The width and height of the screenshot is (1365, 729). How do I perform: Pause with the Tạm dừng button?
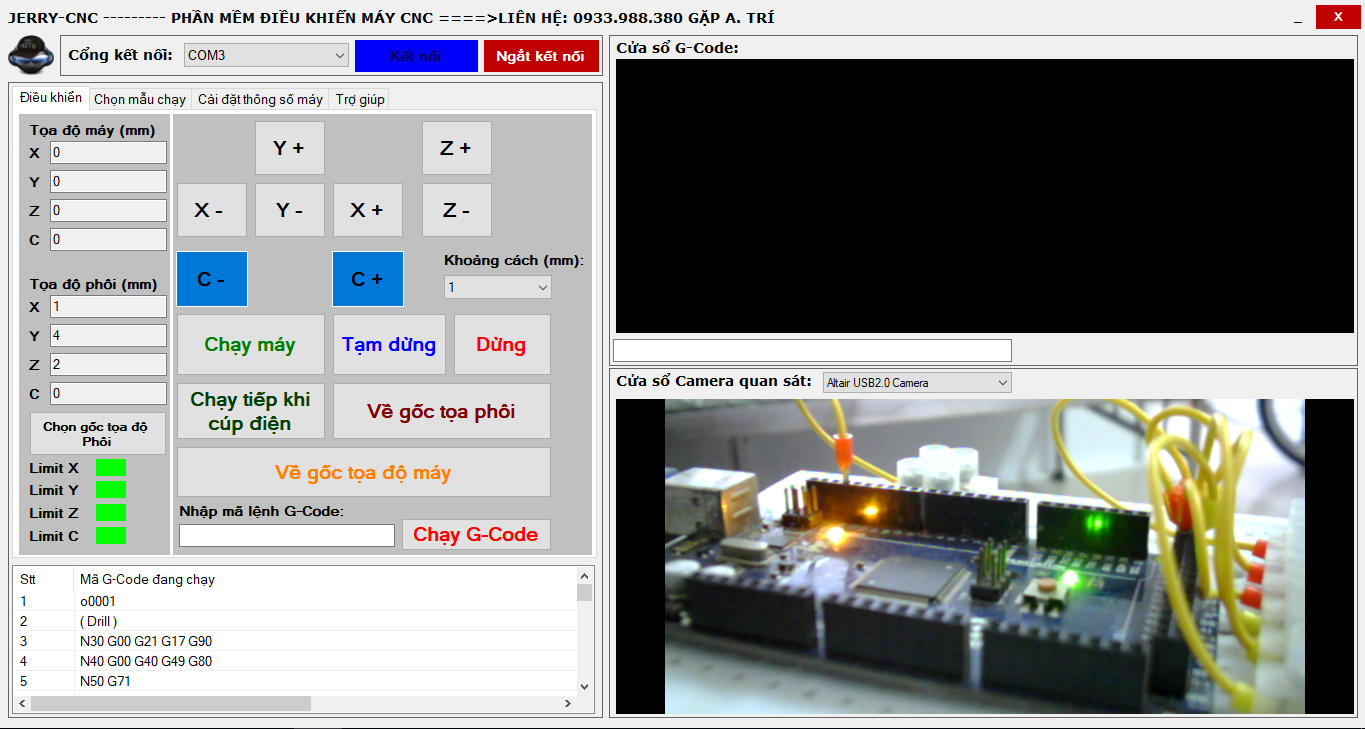tap(389, 345)
